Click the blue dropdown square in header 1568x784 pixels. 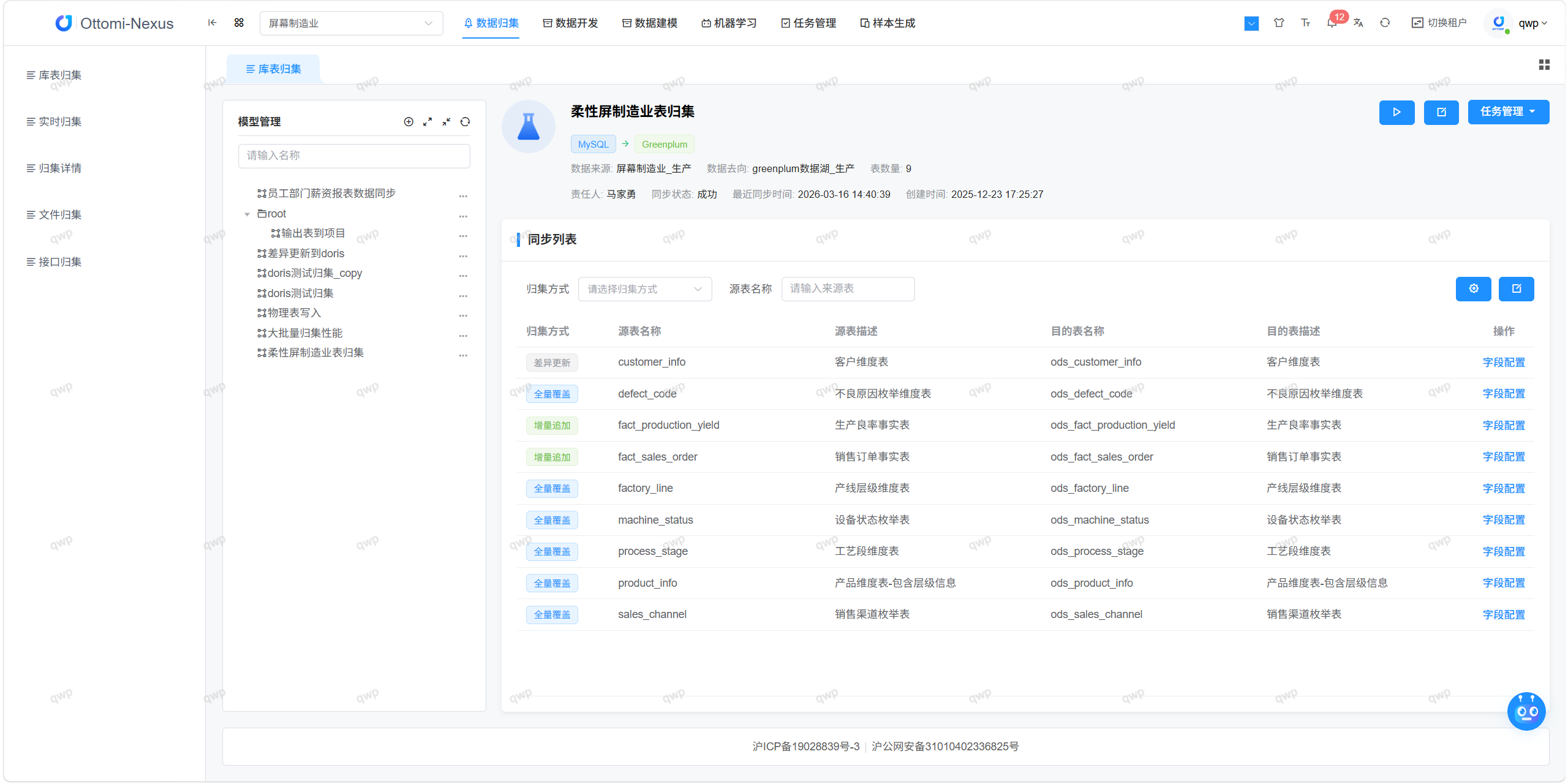[1251, 23]
